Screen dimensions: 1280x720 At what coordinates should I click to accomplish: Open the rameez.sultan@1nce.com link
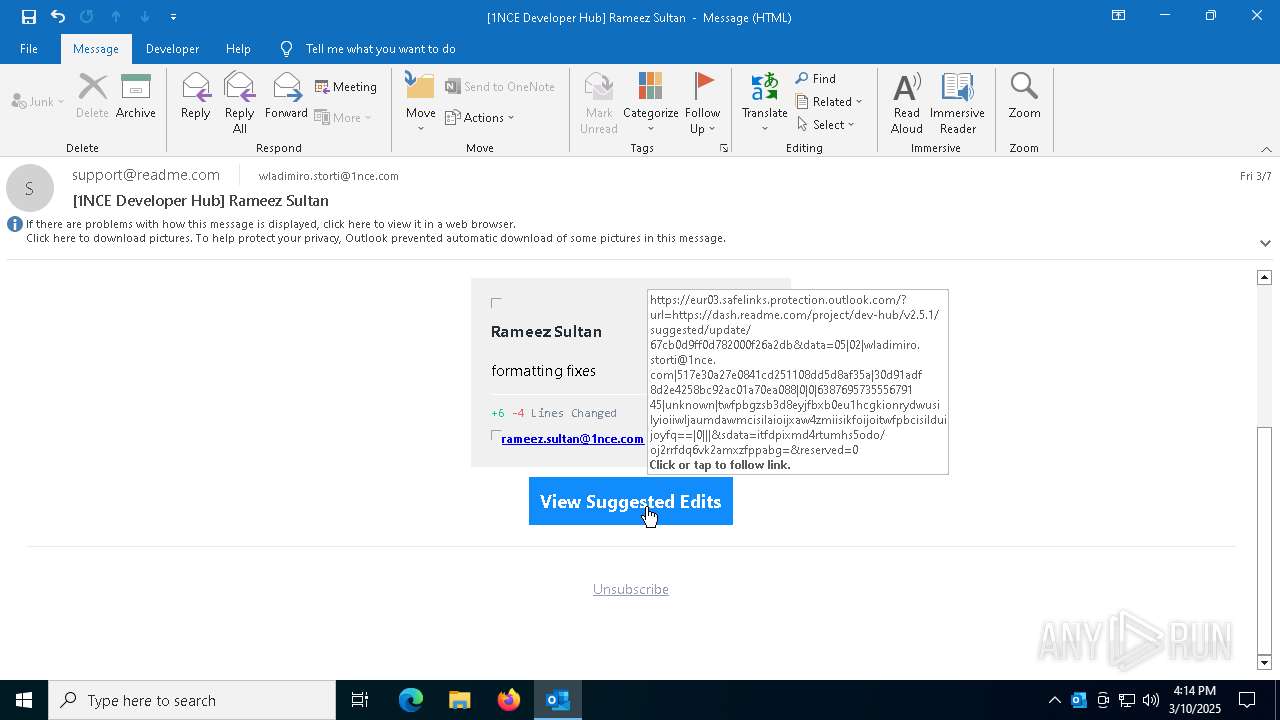(572, 438)
